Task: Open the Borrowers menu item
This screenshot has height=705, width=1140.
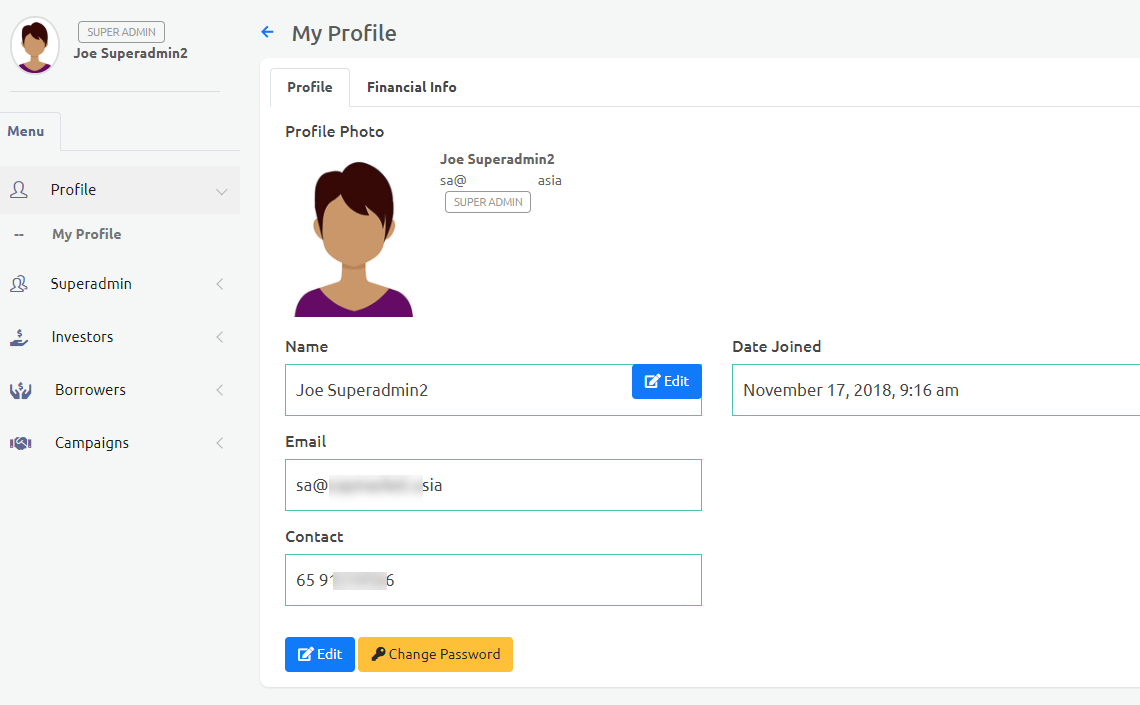Action: point(120,390)
